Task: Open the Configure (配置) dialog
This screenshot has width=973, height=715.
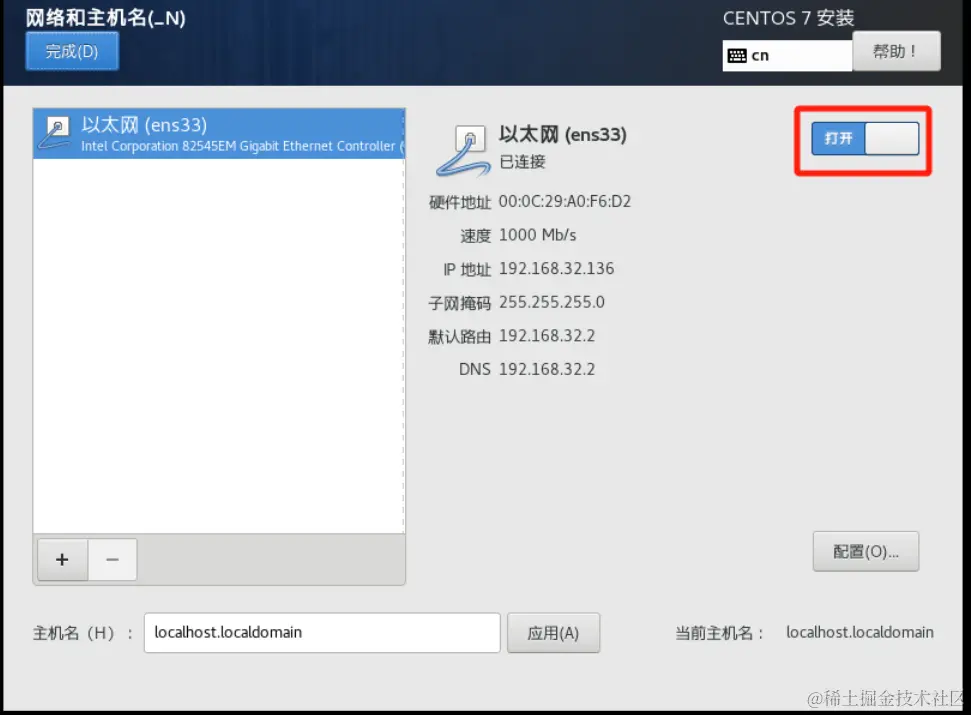Action: [x=866, y=551]
